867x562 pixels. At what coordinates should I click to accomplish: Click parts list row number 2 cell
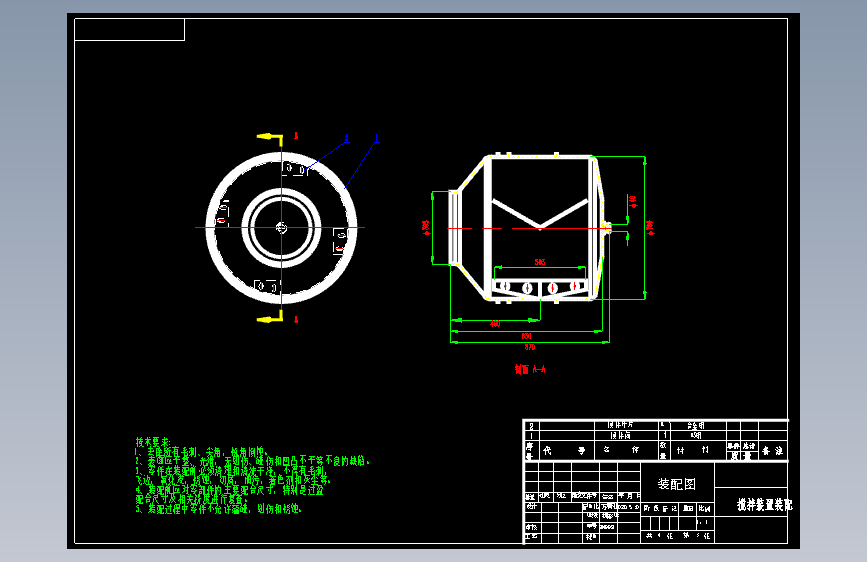point(531,426)
